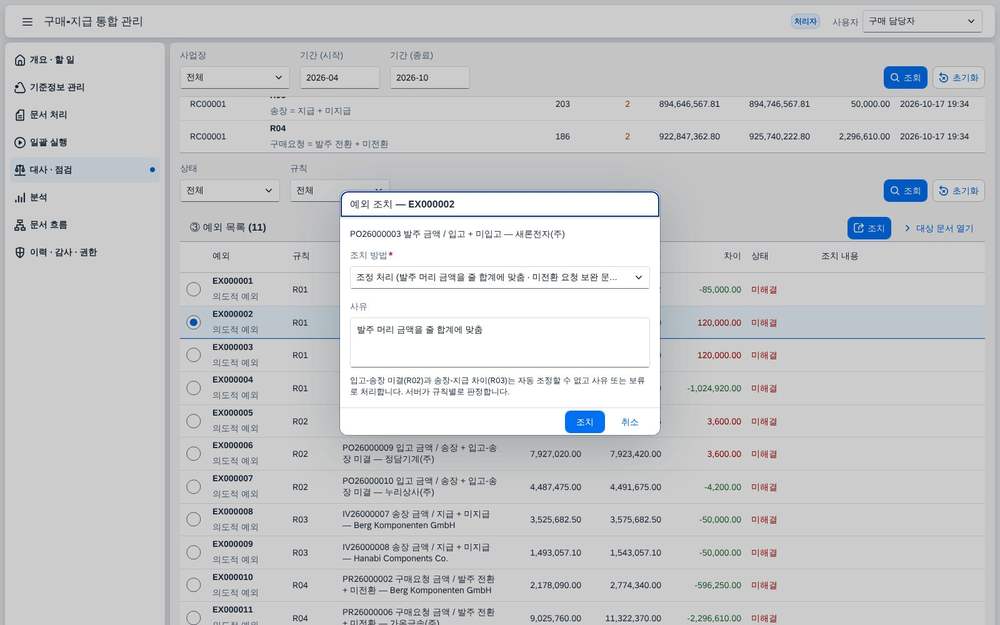Viewport: 1000px width, 625px height.
Task: Select radio for EX000001
Action: tap(193, 289)
